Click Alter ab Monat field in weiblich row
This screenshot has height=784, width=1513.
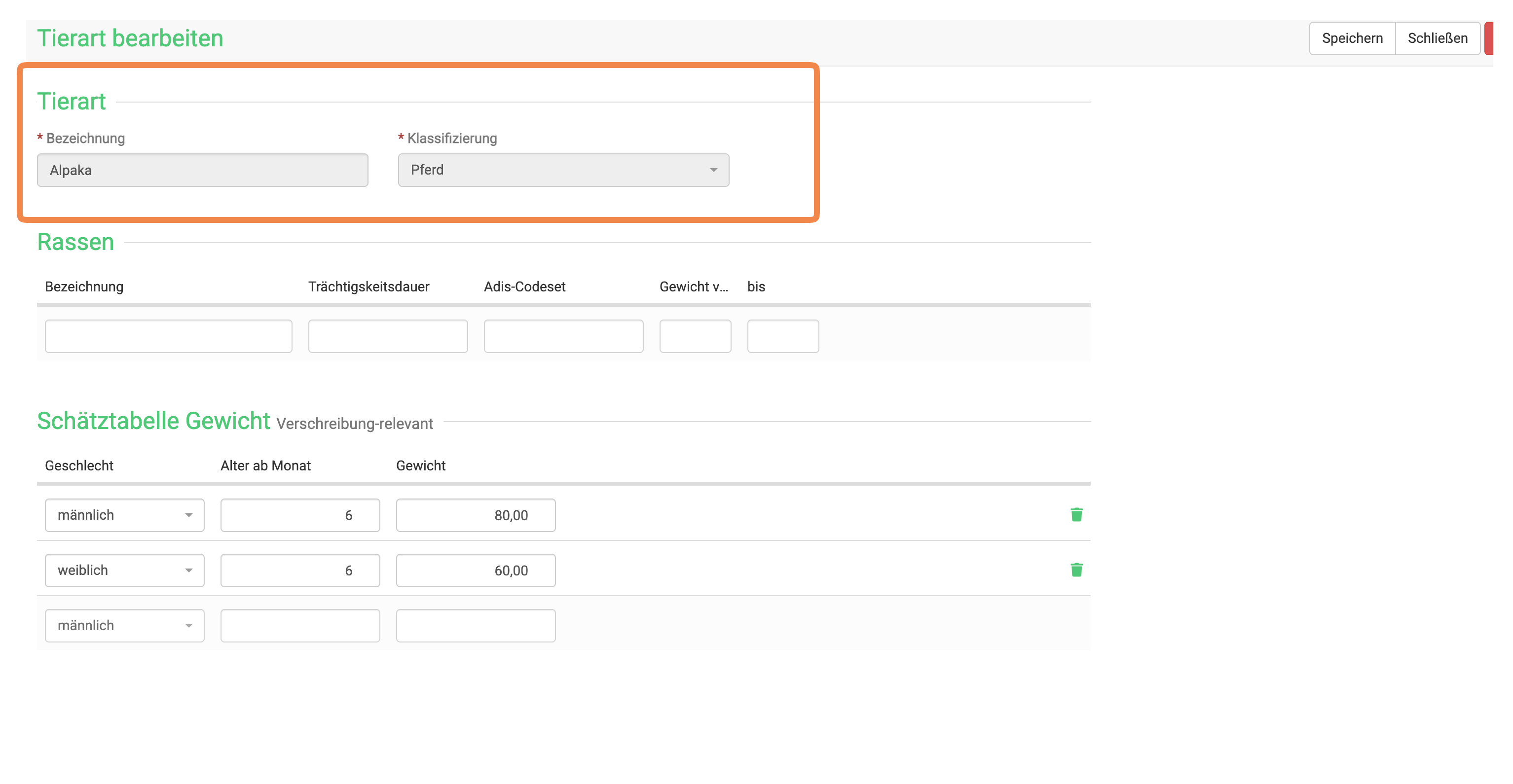click(x=300, y=570)
